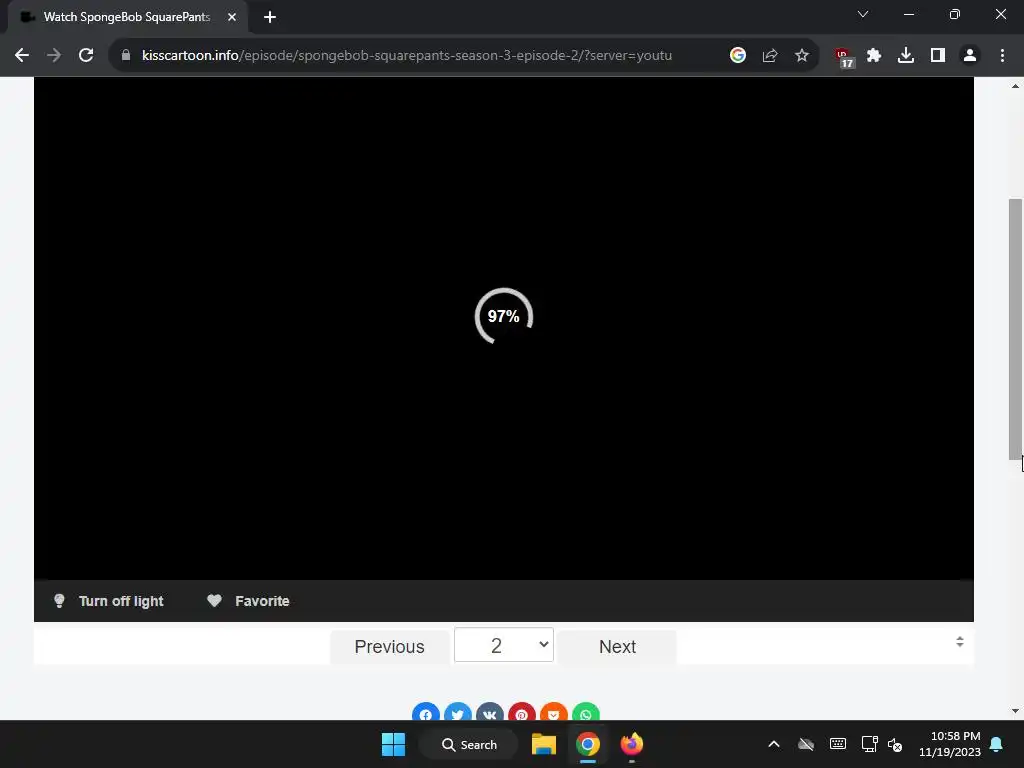The image size is (1024, 768).
Task: Add episode to Favorite
Action: [248, 601]
